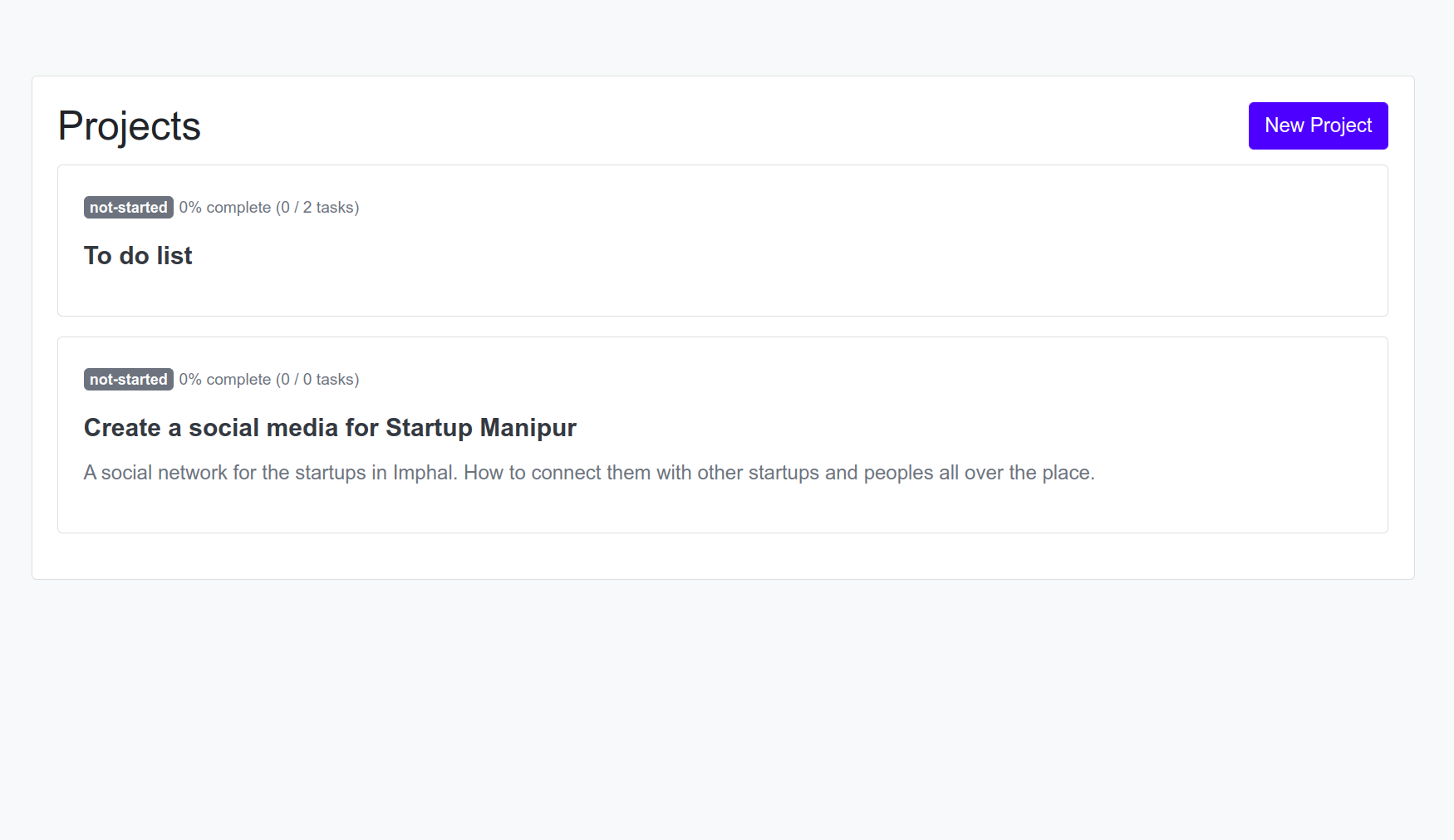Open Create a social media for Startup Manipur
The image size is (1454, 840).
pos(330,428)
